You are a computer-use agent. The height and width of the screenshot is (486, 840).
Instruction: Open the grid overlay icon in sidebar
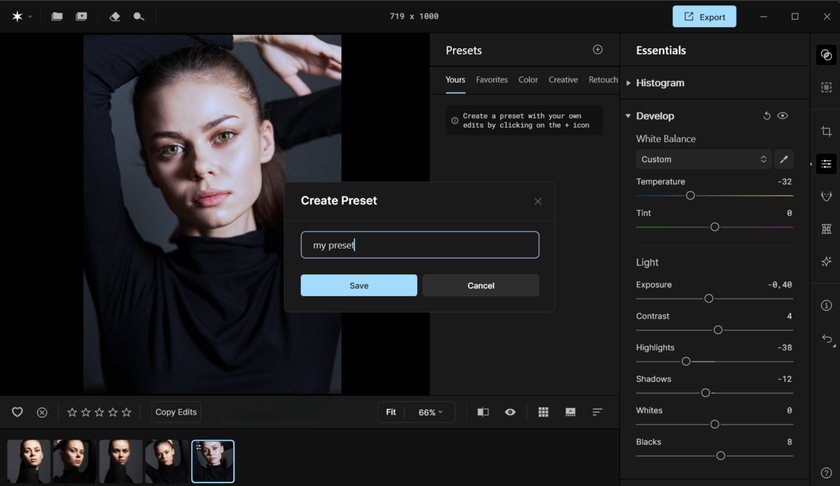(826, 229)
